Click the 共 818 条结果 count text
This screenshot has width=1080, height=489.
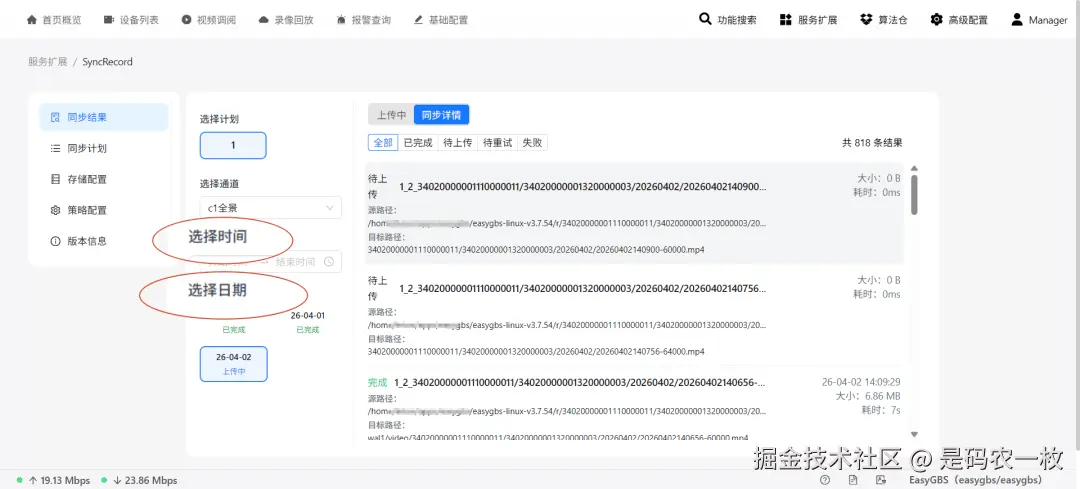[x=872, y=143]
